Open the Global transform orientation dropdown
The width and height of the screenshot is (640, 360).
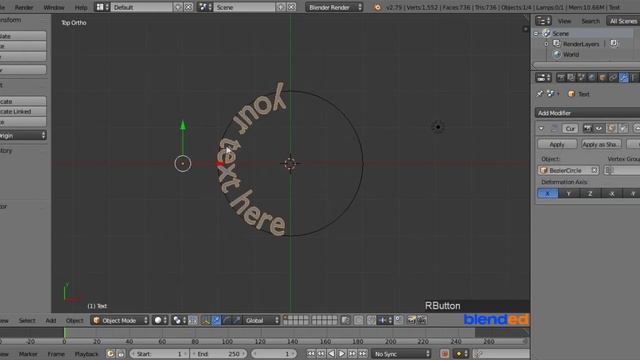pos(261,320)
